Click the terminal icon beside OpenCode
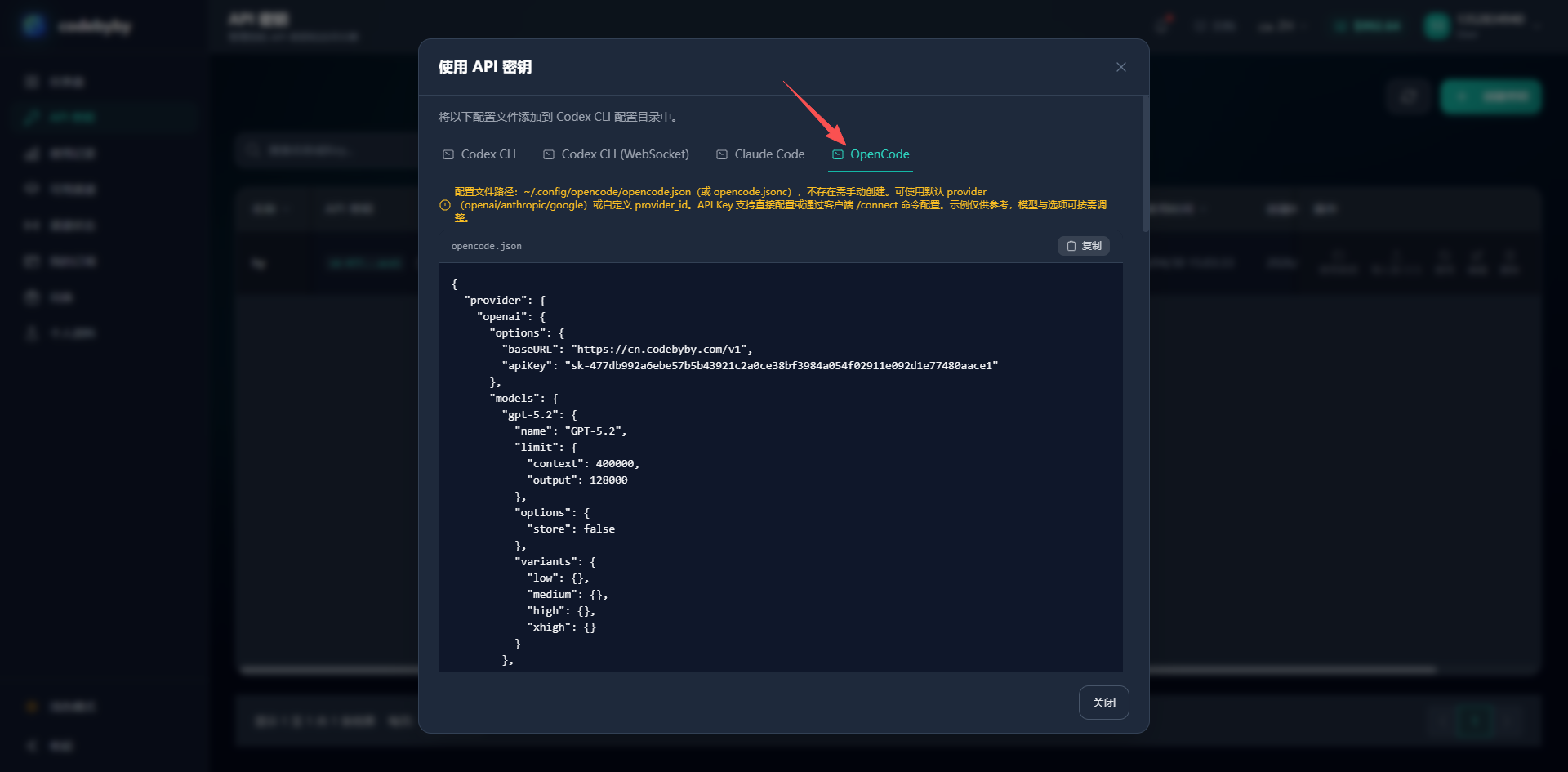1568x772 pixels. pos(838,154)
